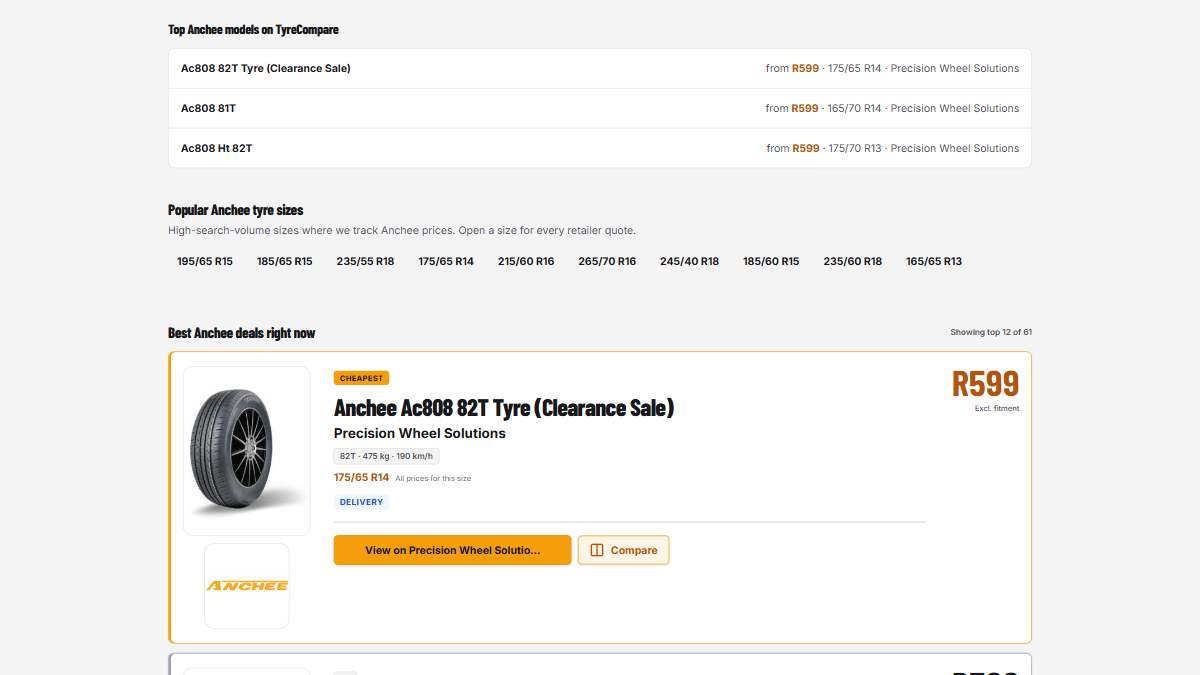Select the 235/55 R18 tyre size
This screenshot has width=1200, height=675.
365,261
